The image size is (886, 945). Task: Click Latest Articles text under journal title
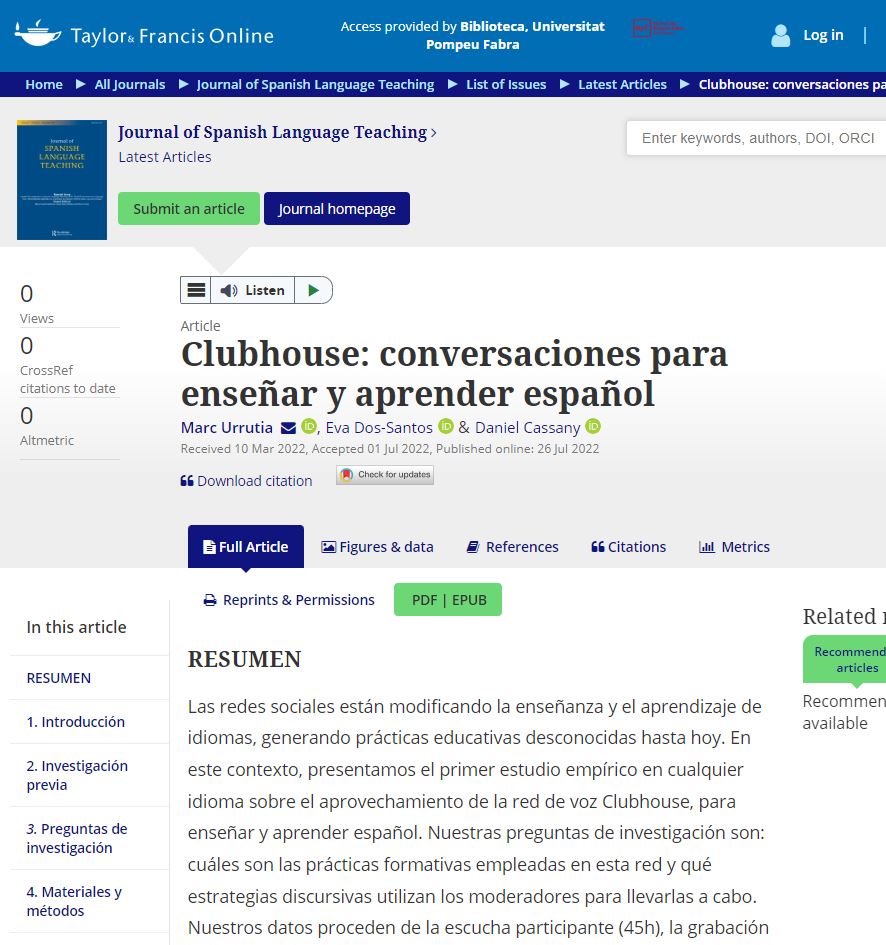click(165, 157)
